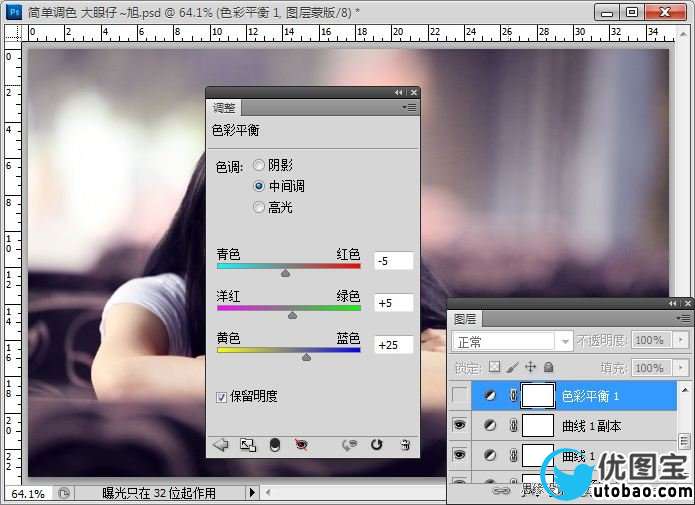Delete the adjustment layer via trash icon
Image resolution: width=695 pixels, height=505 pixels.
[x=404, y=445]
